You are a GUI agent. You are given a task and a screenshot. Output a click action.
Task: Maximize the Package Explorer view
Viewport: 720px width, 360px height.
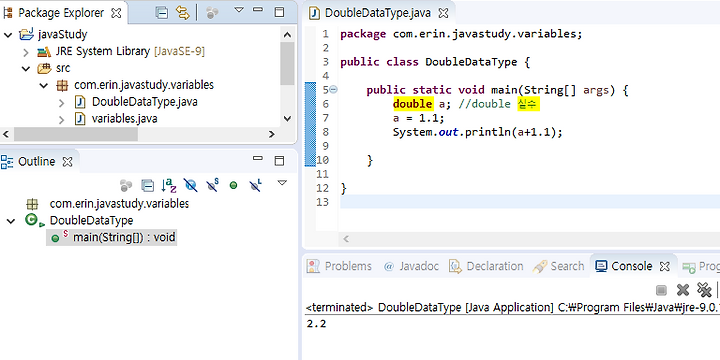pos(279,12)
